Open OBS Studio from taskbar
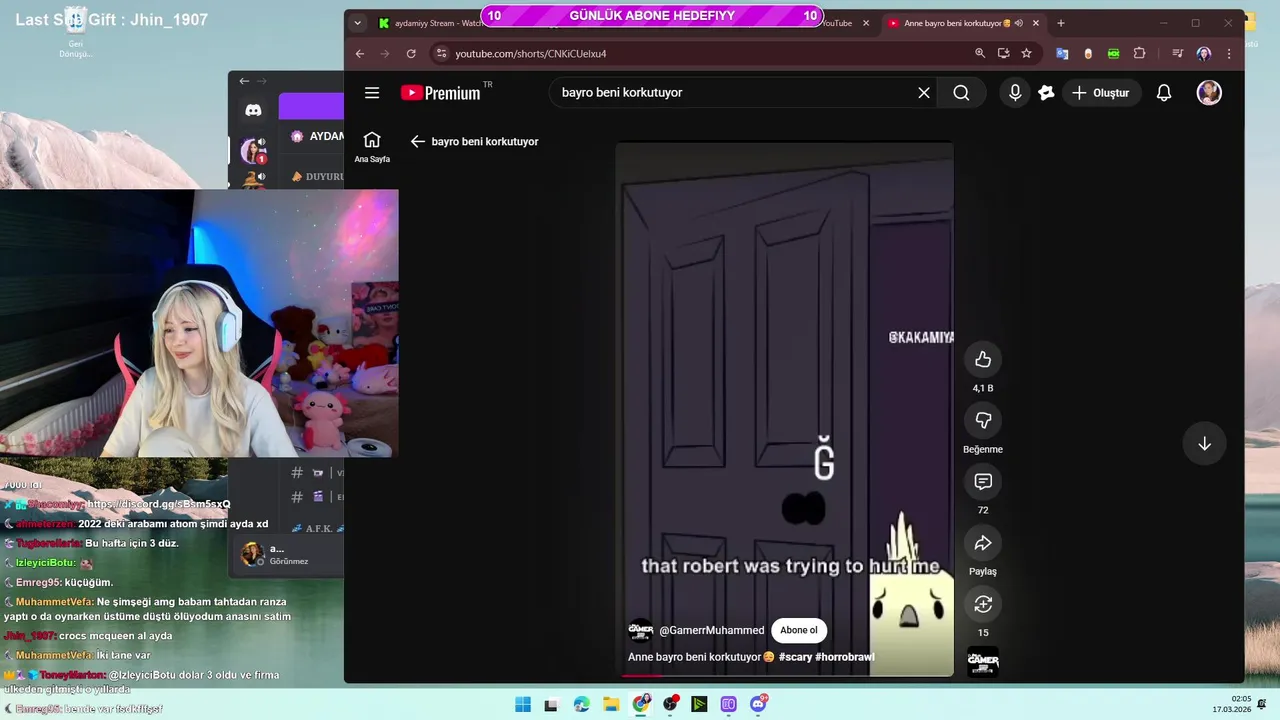Screen dimensions: 1280x720 [670, 705]
